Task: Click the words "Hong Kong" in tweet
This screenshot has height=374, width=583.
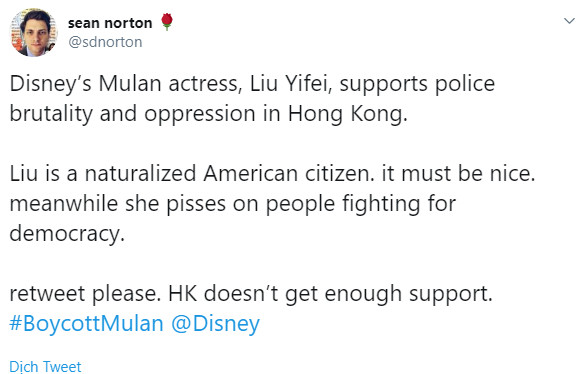Action: pyautogui.click(x=347, y=113)
